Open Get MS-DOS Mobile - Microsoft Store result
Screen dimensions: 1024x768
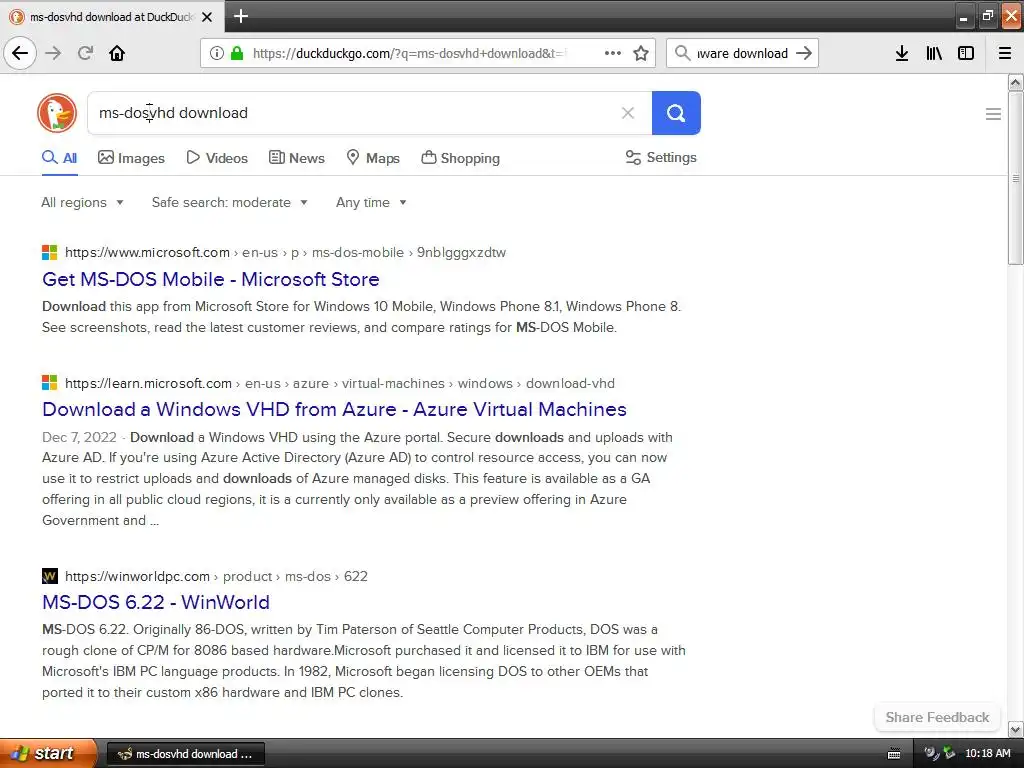(x=210, y=280)
